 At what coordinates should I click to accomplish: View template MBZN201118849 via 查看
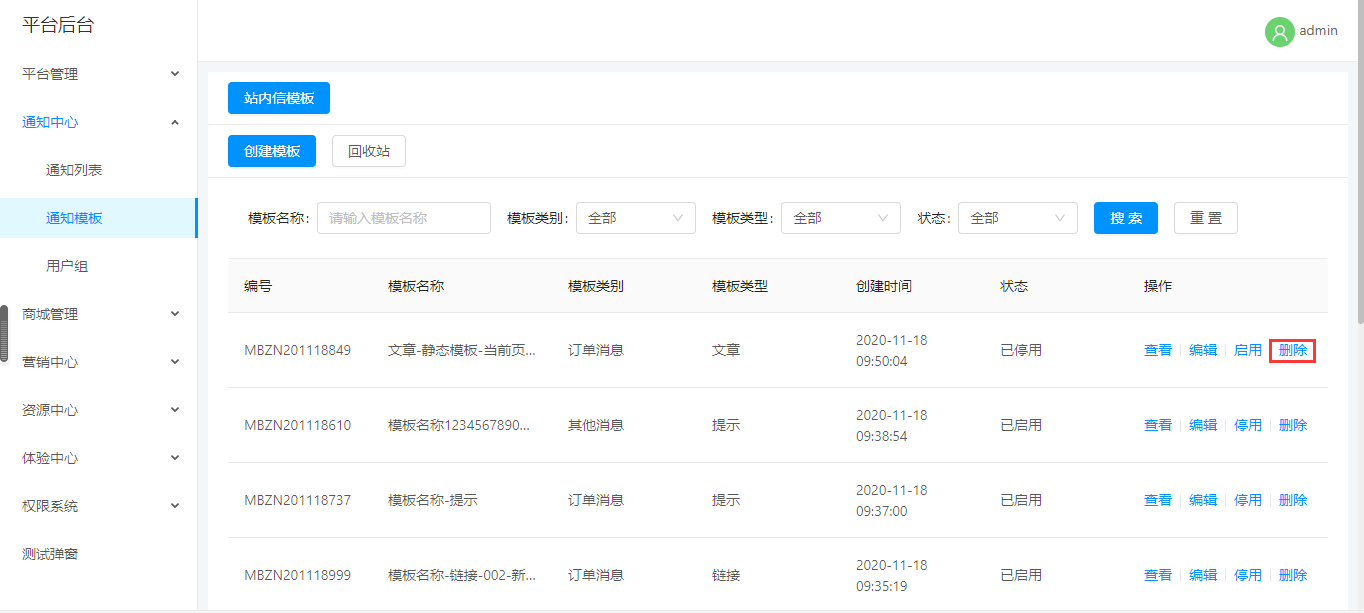(1158, 350)
